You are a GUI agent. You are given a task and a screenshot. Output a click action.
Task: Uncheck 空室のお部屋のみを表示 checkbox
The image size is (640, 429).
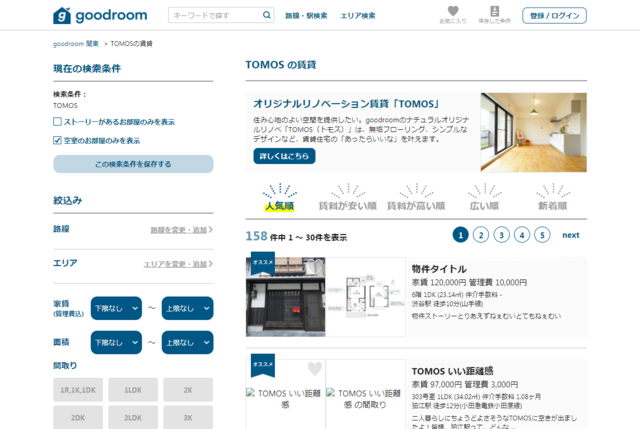(x=57, y=140)
